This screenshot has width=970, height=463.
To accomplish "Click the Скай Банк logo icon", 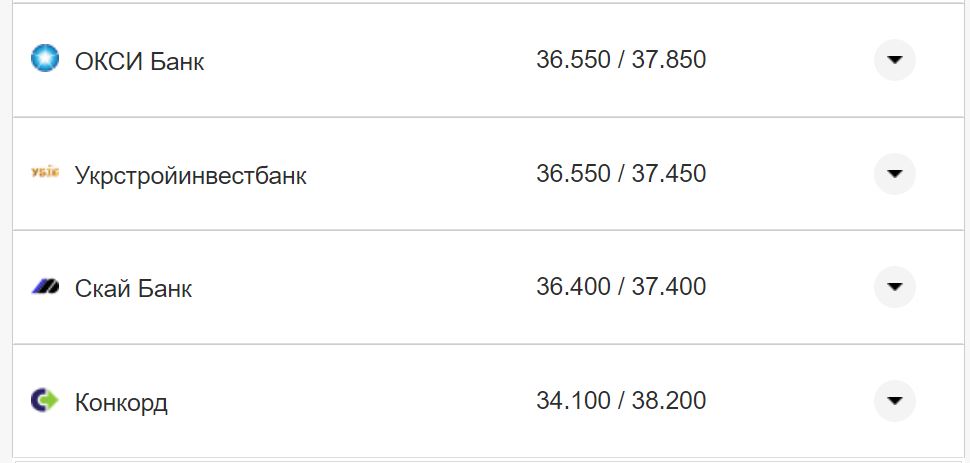I will point(45,288).
